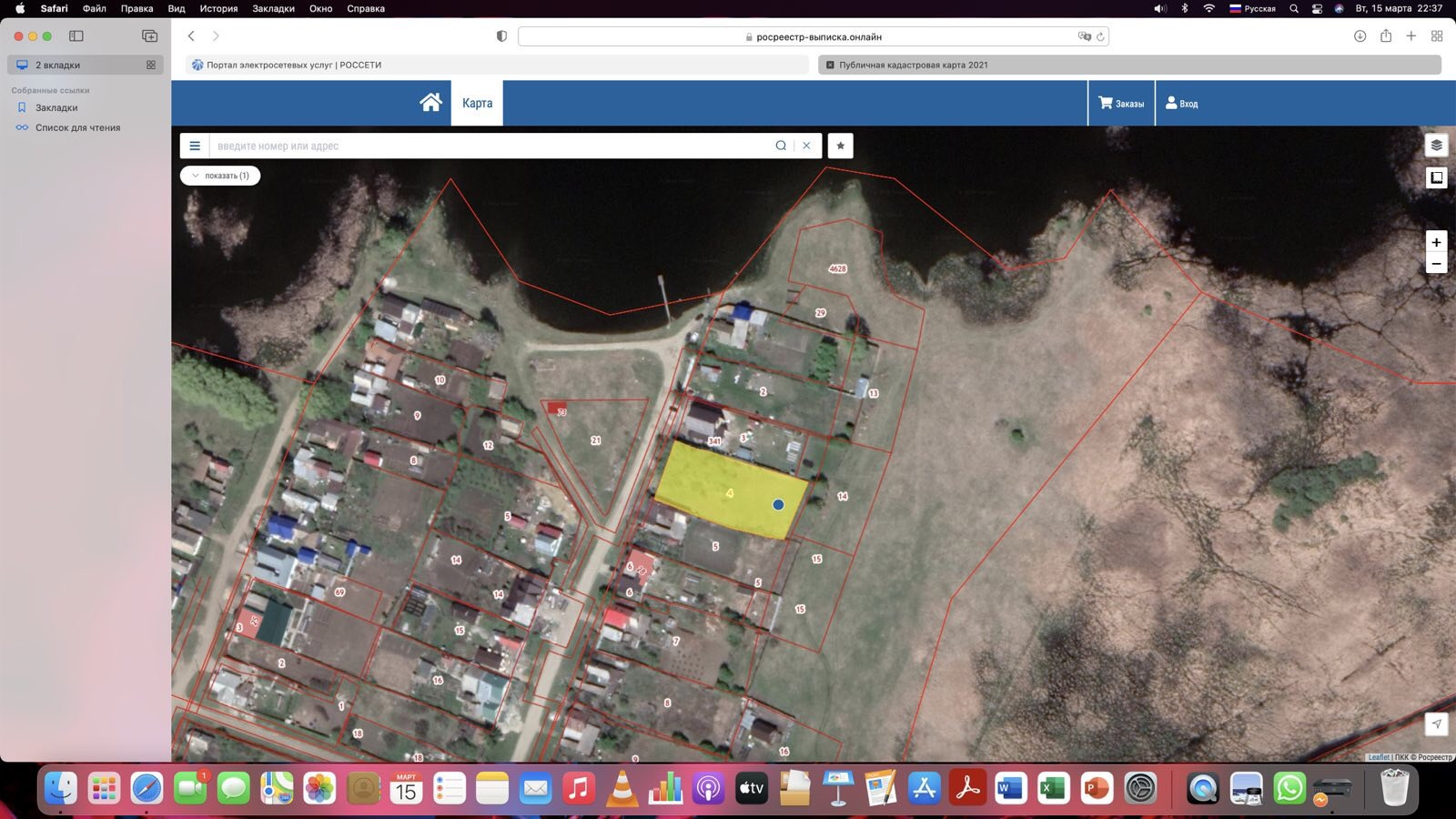
Task: Open the Справка menu
Action: [x=366, y=8]
